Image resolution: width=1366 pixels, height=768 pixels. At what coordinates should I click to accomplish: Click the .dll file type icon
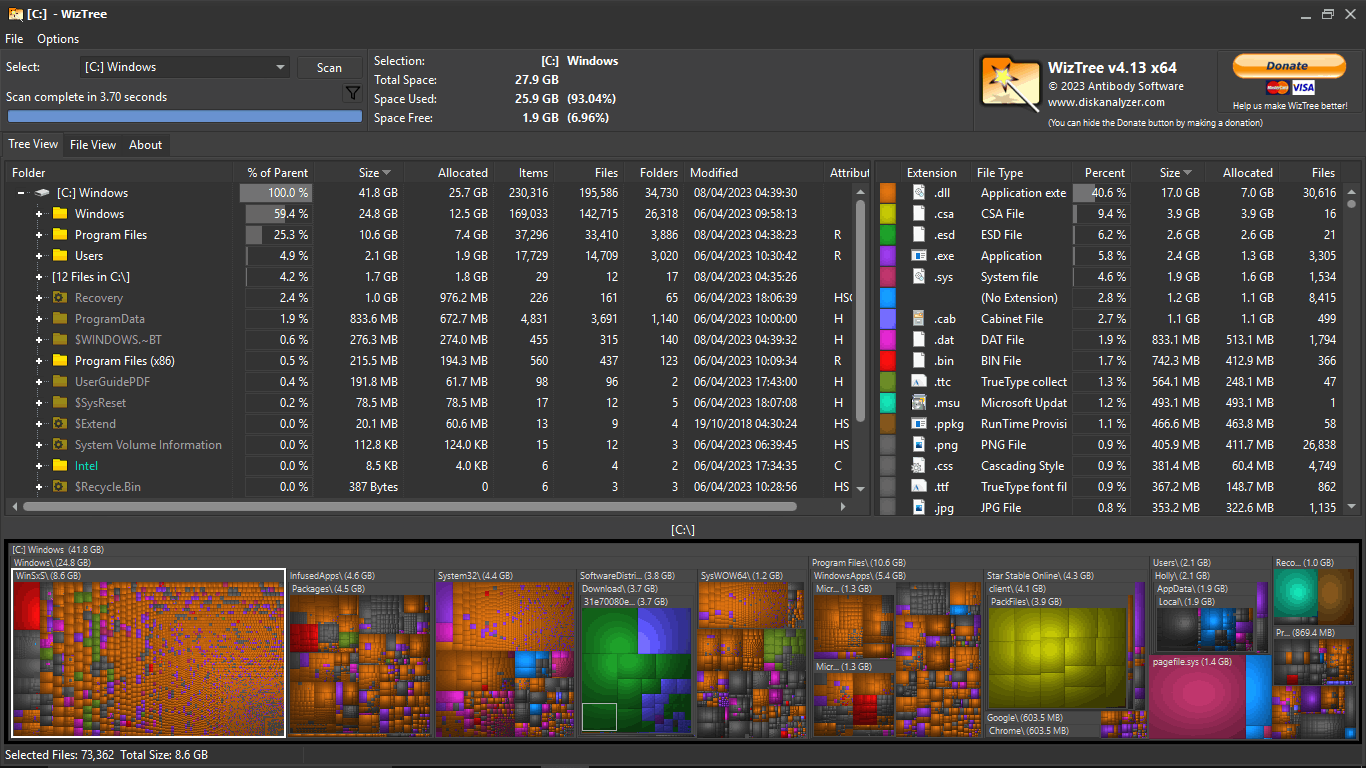point(919,193)
